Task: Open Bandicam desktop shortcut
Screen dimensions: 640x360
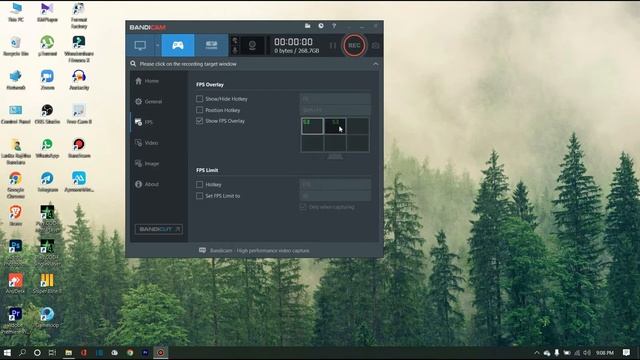Action: pyautogui.click(x=79, y=148)
